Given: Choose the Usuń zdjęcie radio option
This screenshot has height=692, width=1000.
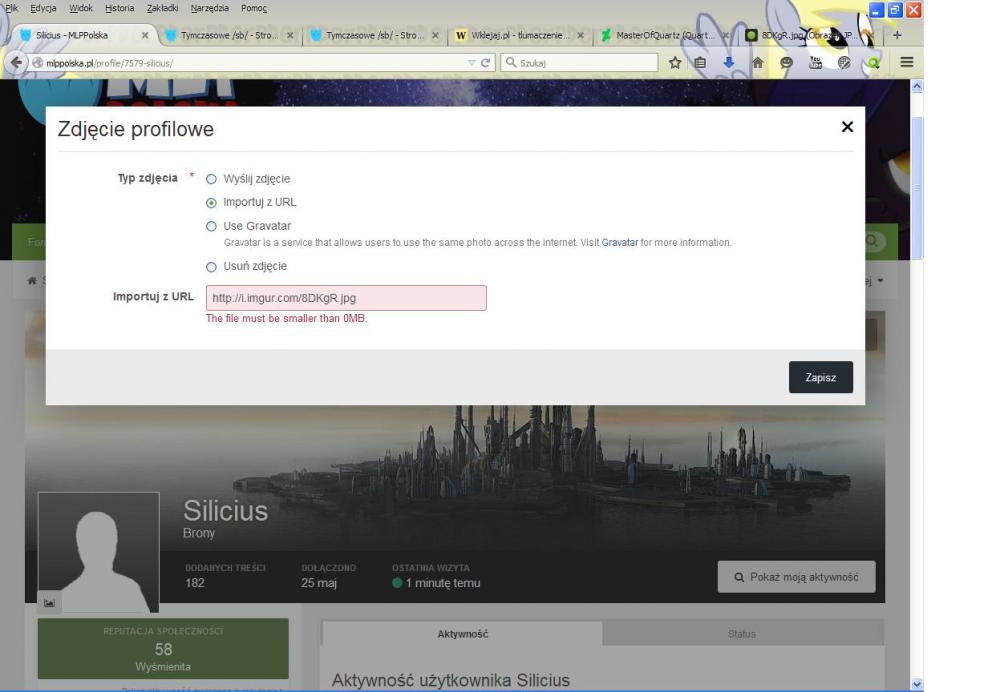Looking at the screenshot, I should tap(211, 267).
